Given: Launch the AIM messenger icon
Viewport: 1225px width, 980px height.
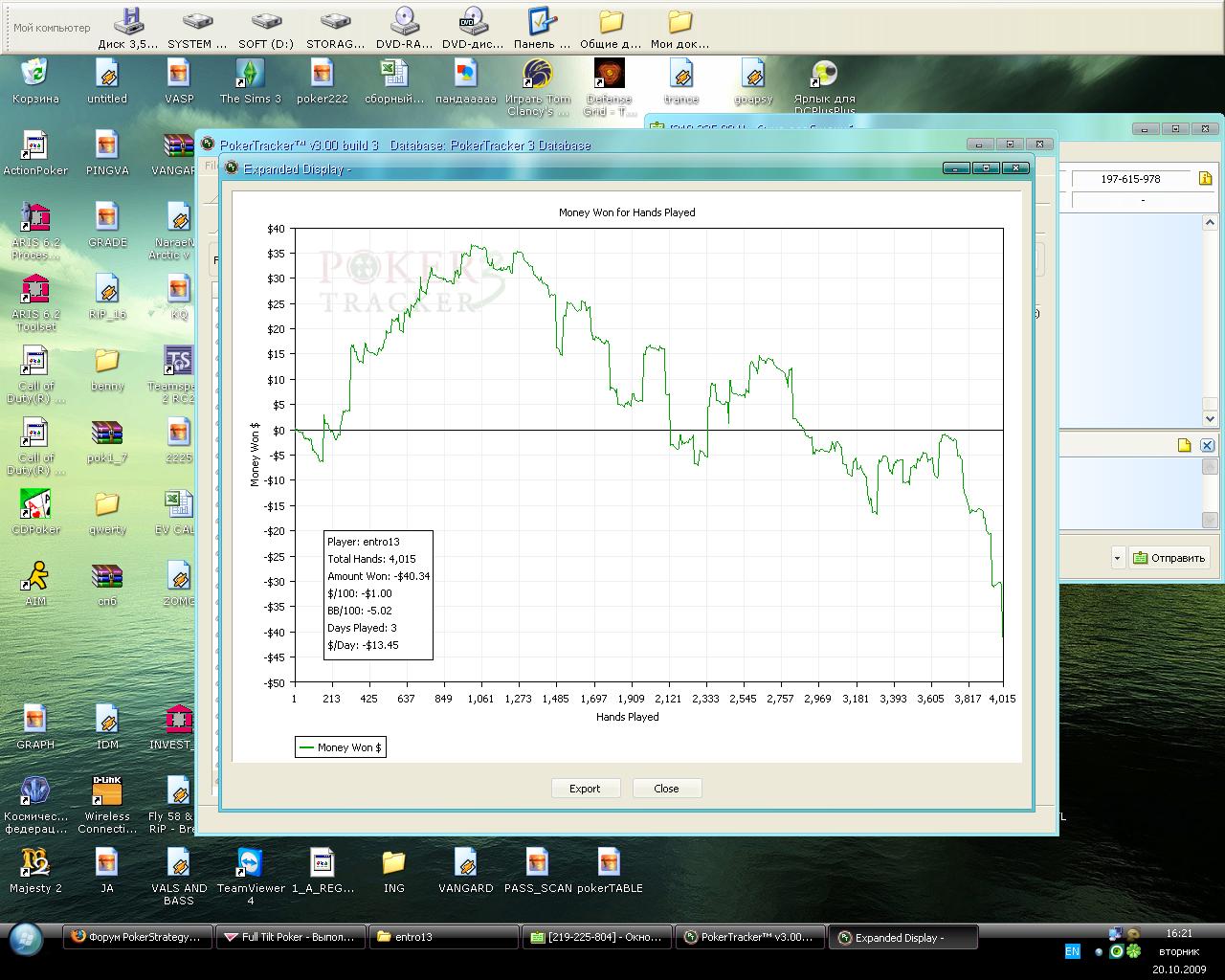Looking at the screenshot, I should coord(35,584).
